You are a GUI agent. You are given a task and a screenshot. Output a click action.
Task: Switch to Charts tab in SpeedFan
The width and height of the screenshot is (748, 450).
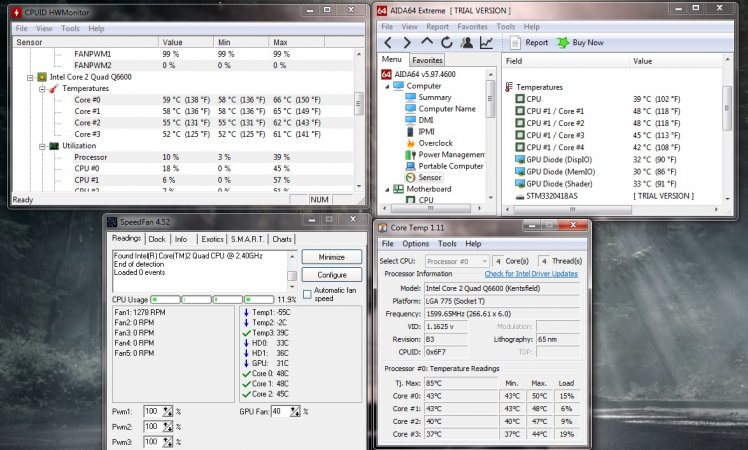coord(281,239)
